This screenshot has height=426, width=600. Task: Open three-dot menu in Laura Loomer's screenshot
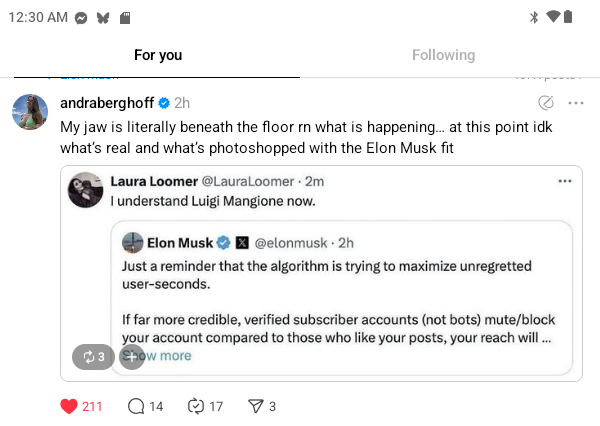[x=565, y=181]
